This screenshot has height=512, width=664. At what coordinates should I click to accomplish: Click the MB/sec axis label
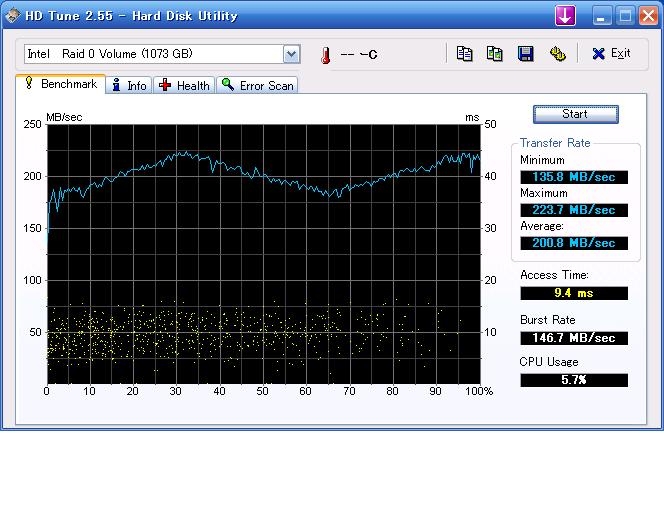(64, 117)
